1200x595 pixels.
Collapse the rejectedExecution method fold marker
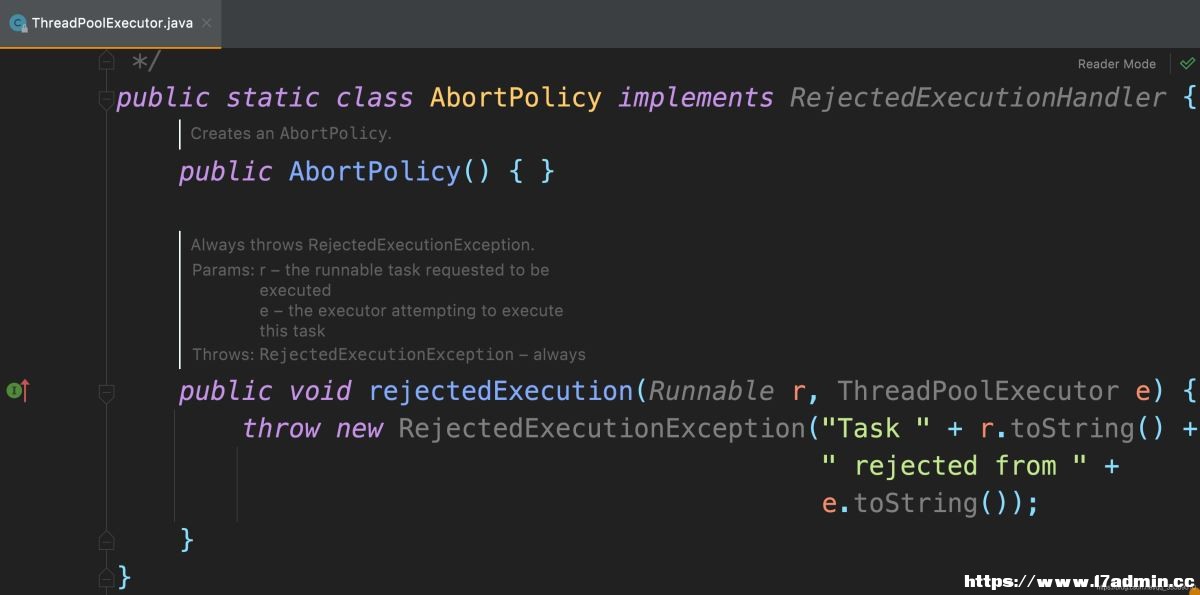(x=106, y=392)
